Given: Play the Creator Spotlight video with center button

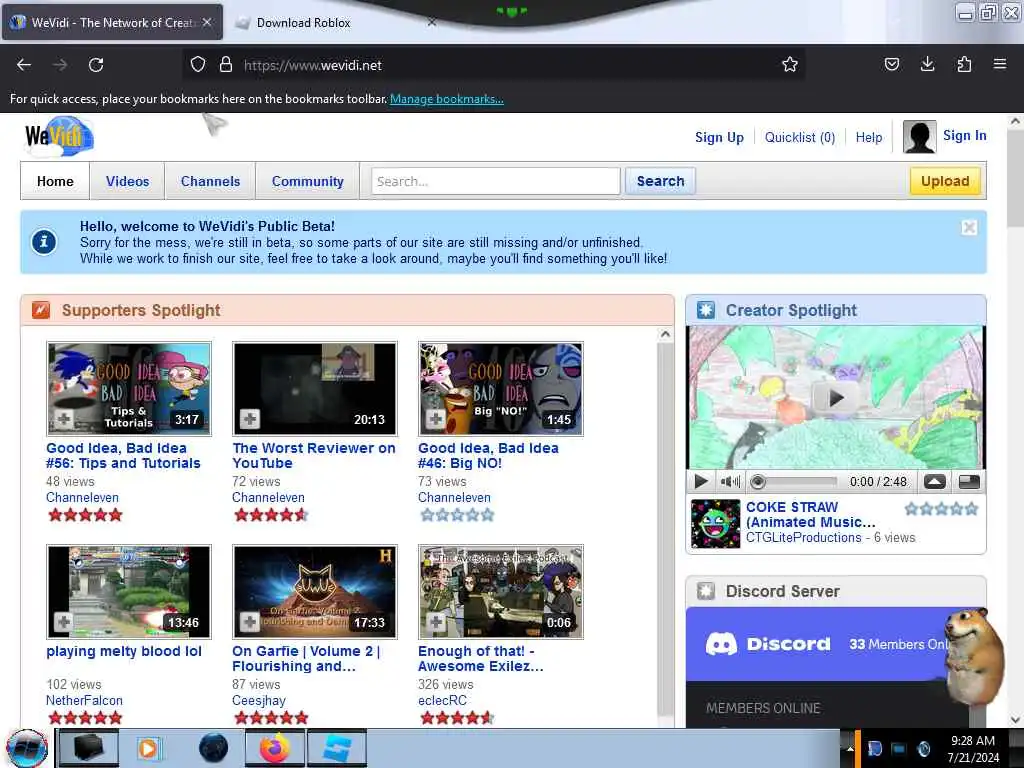Looking at the screenshot, I should tap(835, 398).
